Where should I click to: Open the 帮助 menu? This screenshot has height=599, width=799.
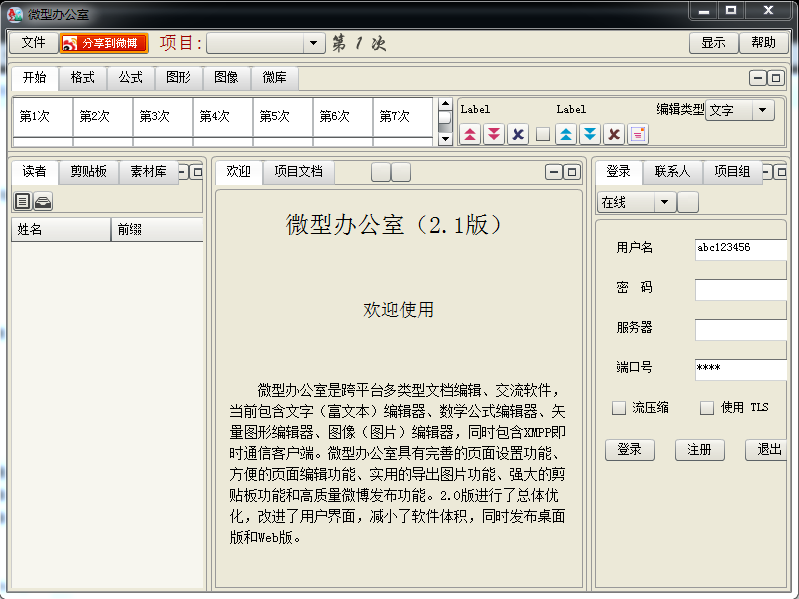[x=763, y=43]
